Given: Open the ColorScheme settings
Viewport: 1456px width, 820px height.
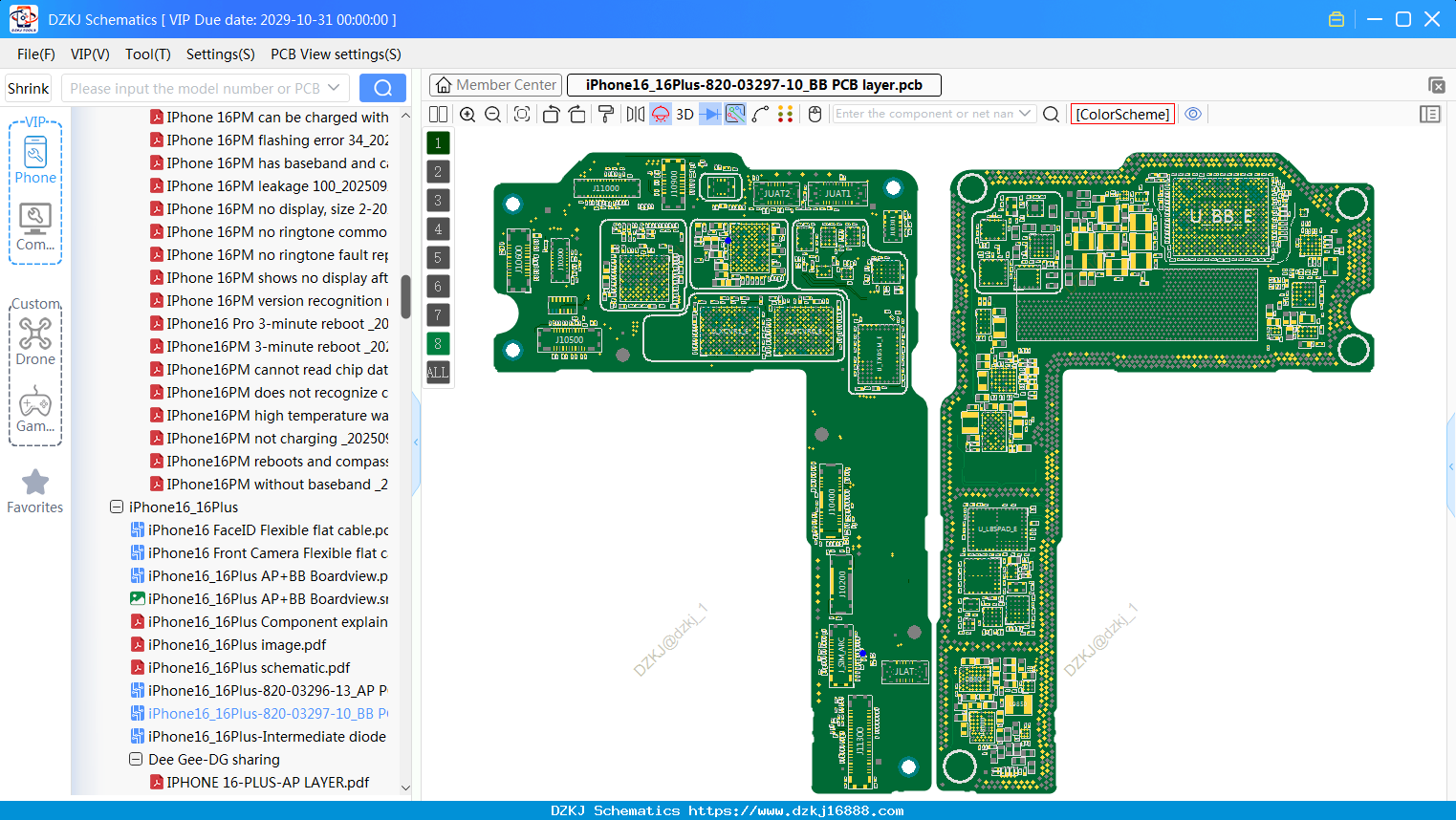Looking at the screenshot, I should (1122, 114).
